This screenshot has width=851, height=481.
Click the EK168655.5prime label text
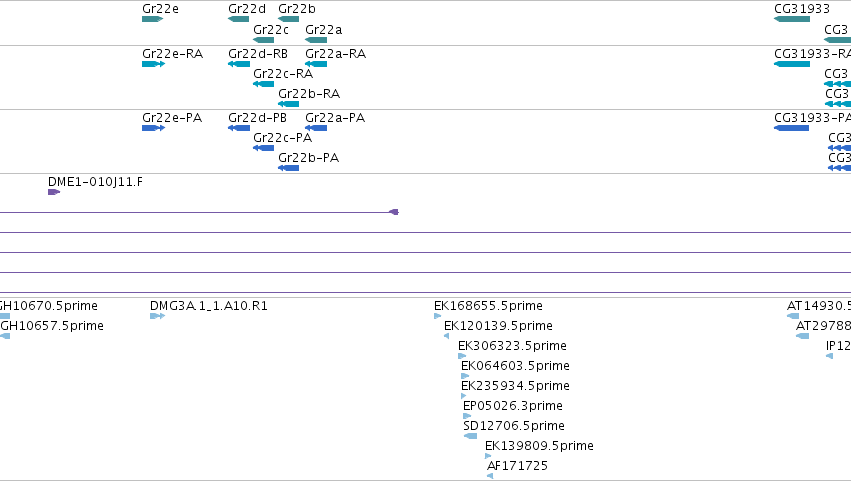tap(488, 306)
